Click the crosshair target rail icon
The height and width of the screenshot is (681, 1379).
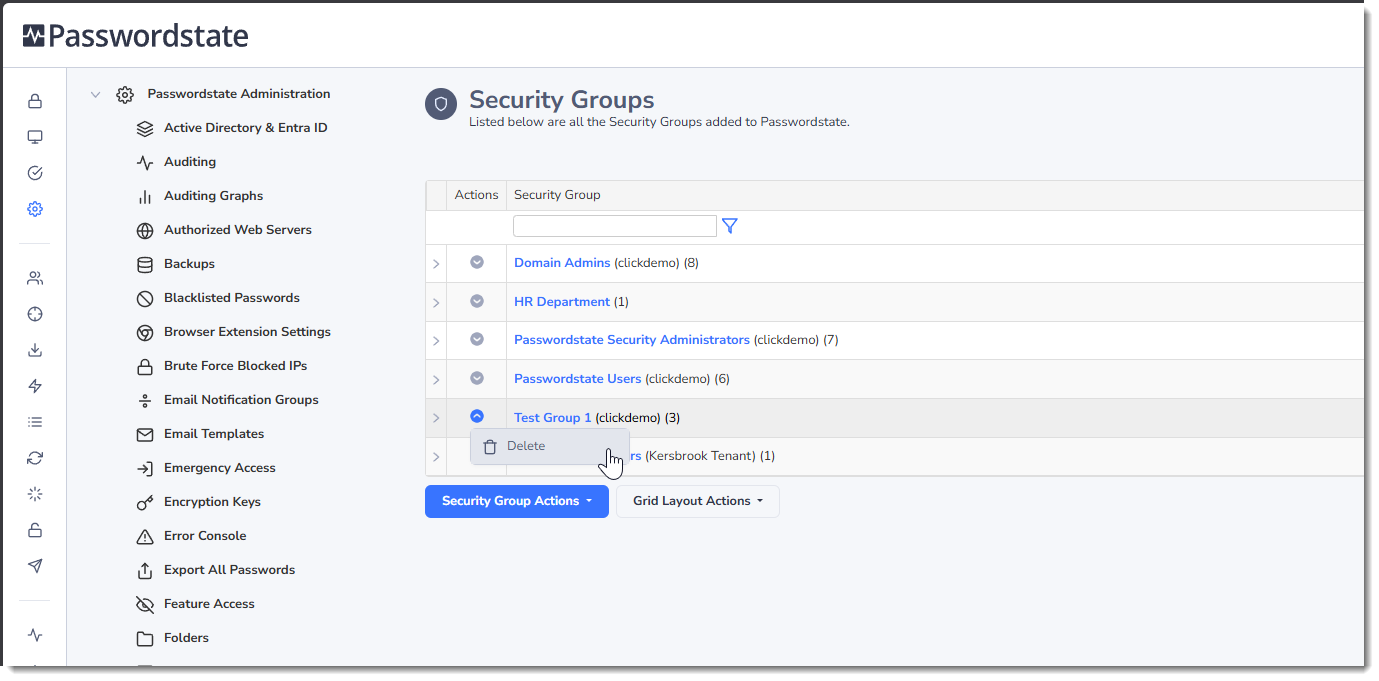[x=35, y=314]
